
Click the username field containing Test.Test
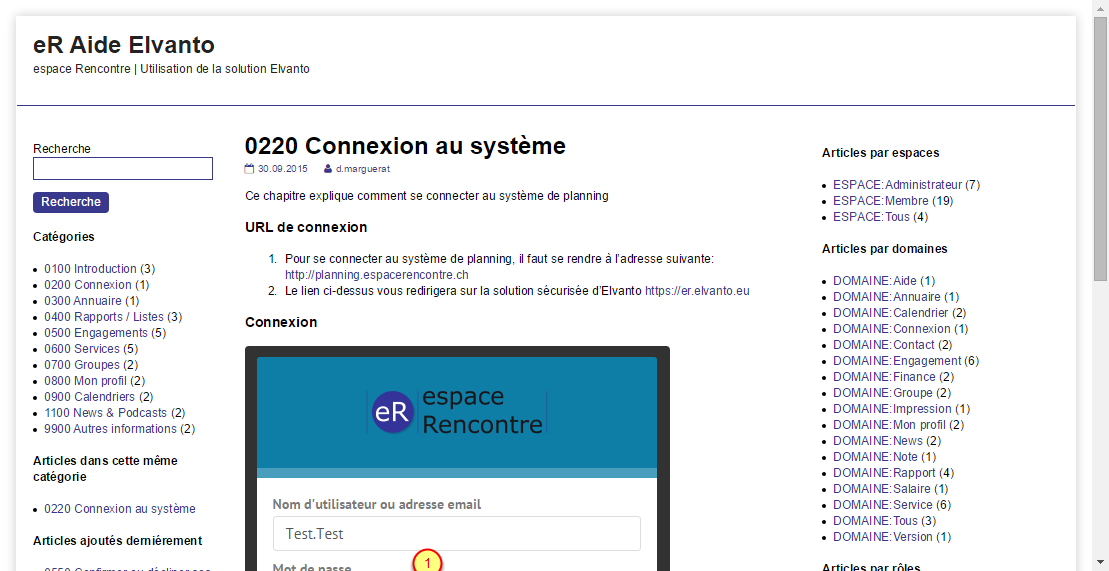click(x=457, y=534)
